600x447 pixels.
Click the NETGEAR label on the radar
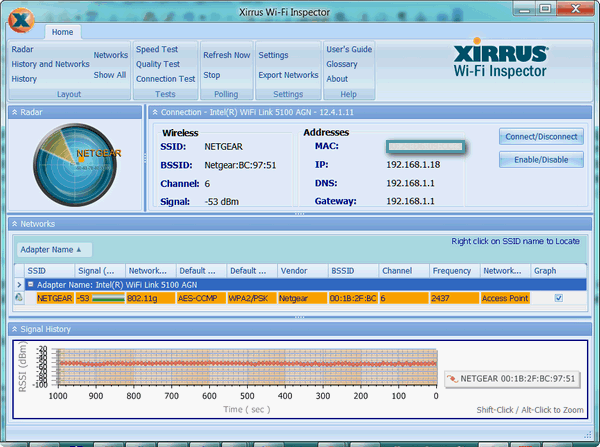coord(99,153)
